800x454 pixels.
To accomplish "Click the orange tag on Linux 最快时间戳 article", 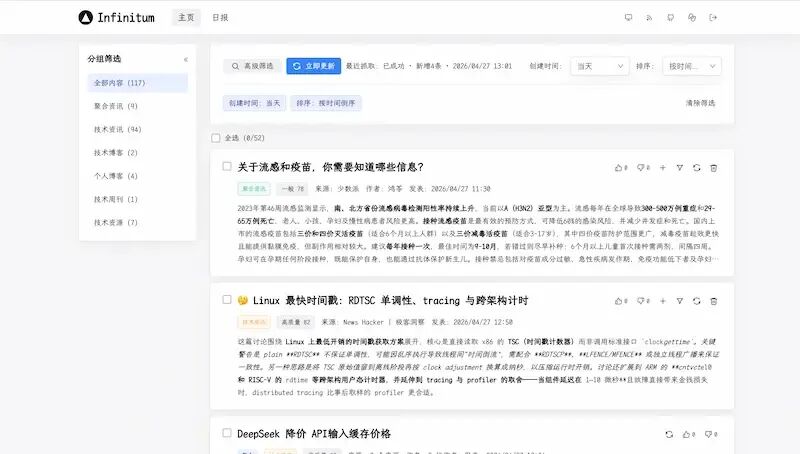I will pos(254,322).
